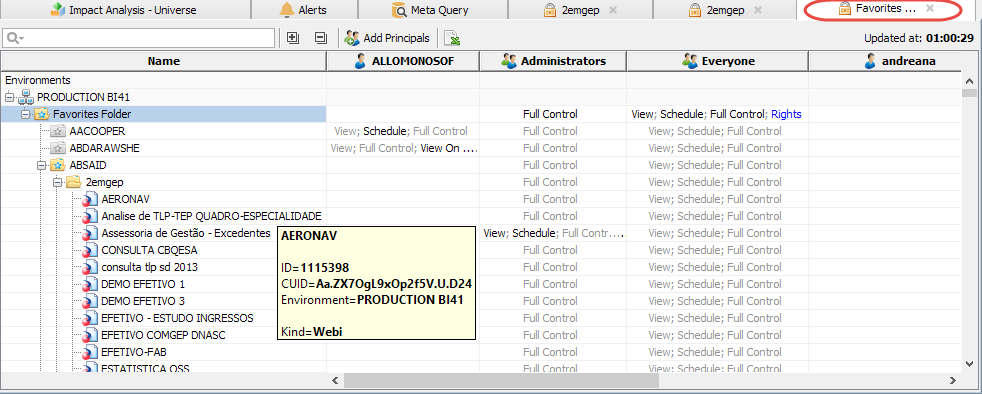
Task: Click AACOOPER's ALLOMONOSOF rights cell
Action: tap(403, 131)
